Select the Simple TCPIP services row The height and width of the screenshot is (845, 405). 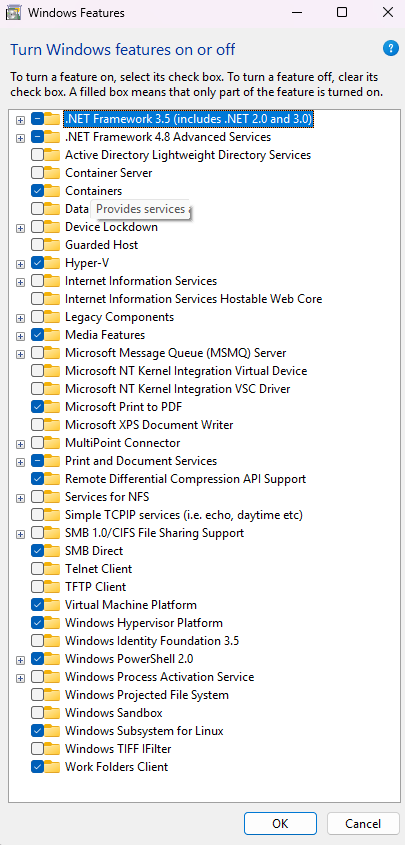[x=184, y=515]
